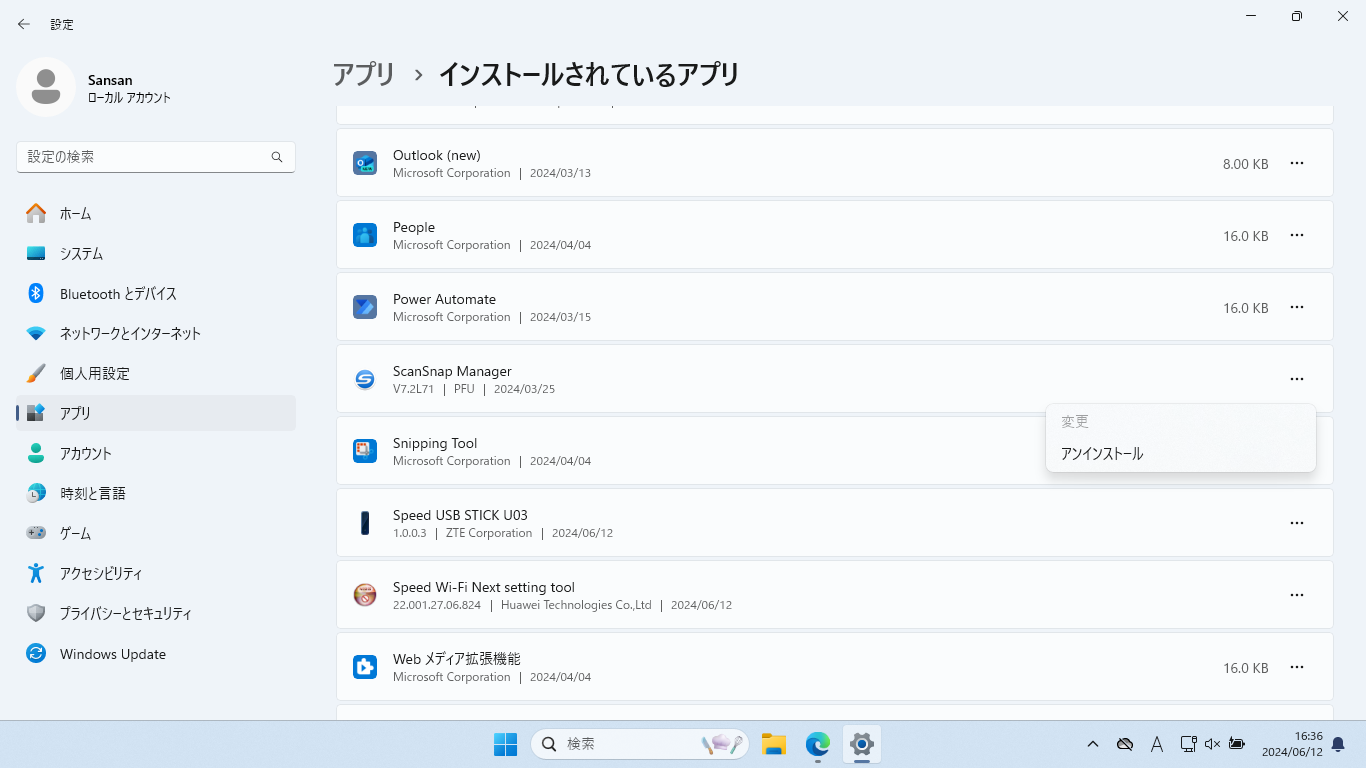The width and height of the screenshot is (1366, 768).
Task: Click the muted speaker tray icon
Action: click(1212, 744)
